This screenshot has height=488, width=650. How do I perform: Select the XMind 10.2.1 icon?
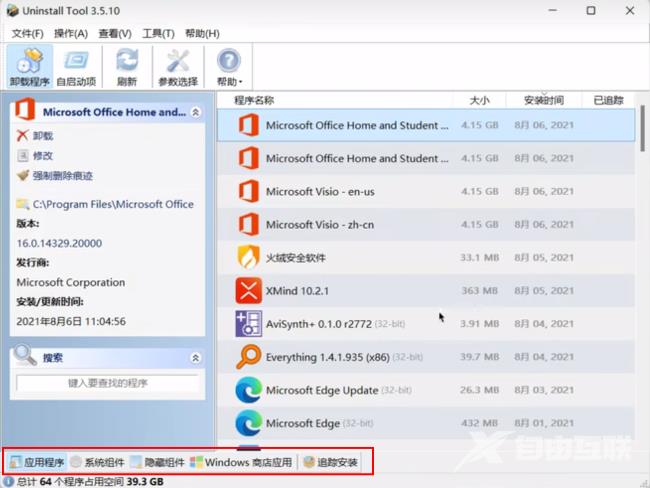[x=249, y=290]
